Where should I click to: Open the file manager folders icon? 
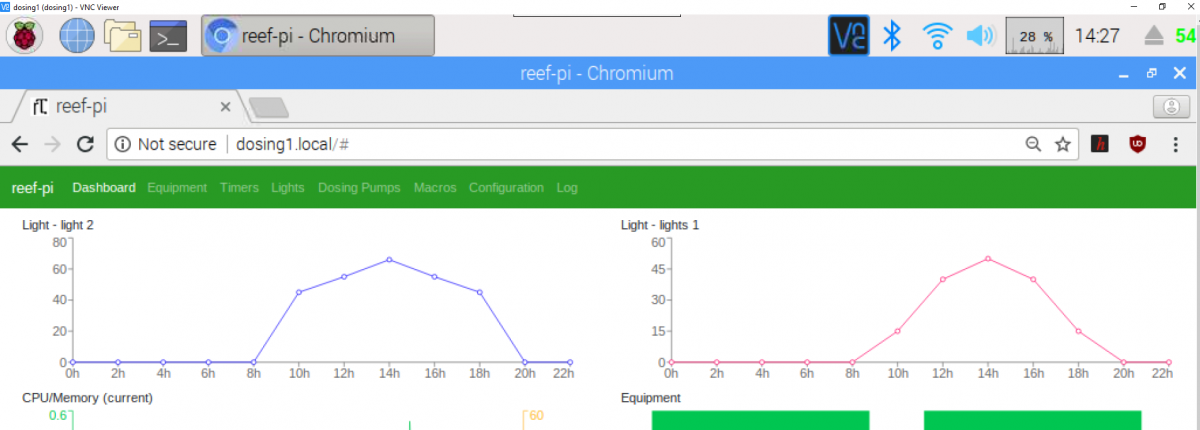point(123,37)
